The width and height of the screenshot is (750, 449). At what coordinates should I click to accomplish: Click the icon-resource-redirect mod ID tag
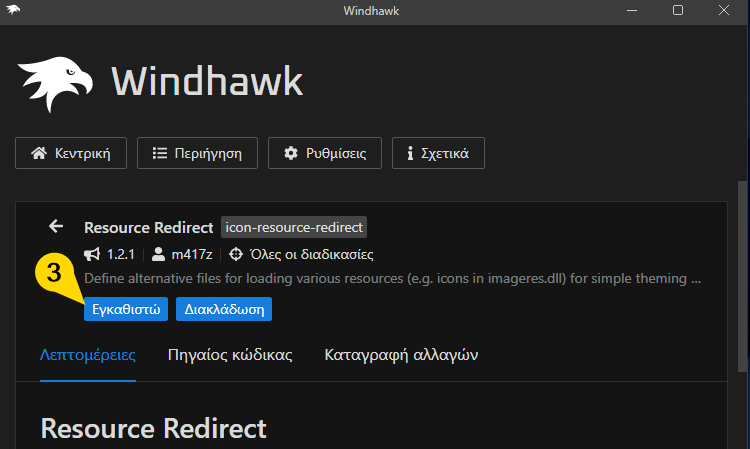coord(294,227)
